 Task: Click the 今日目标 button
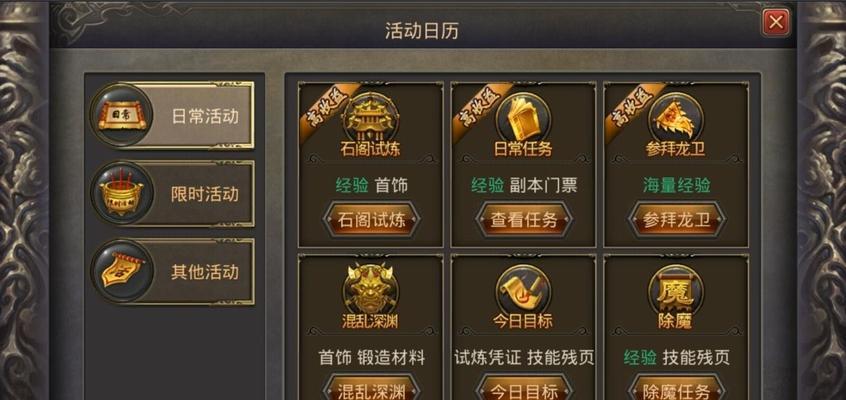[x=523, y=389]
